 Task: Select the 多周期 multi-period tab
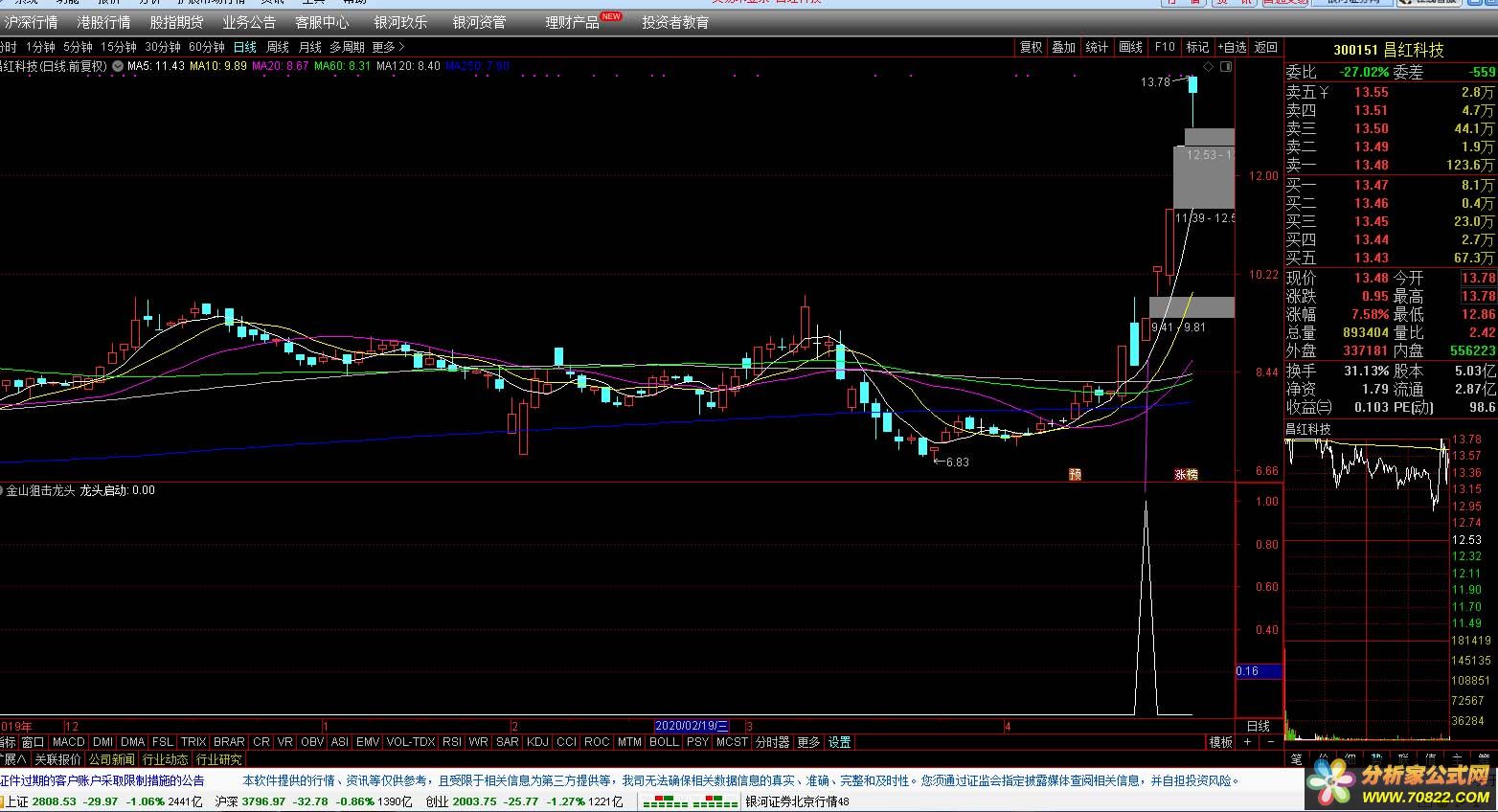pos(347,47)
